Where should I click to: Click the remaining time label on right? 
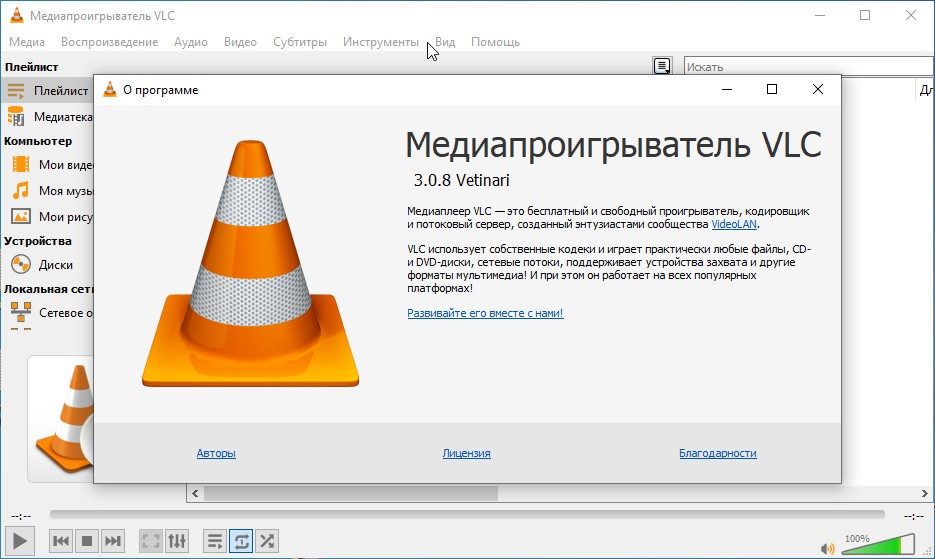[914, 516]
